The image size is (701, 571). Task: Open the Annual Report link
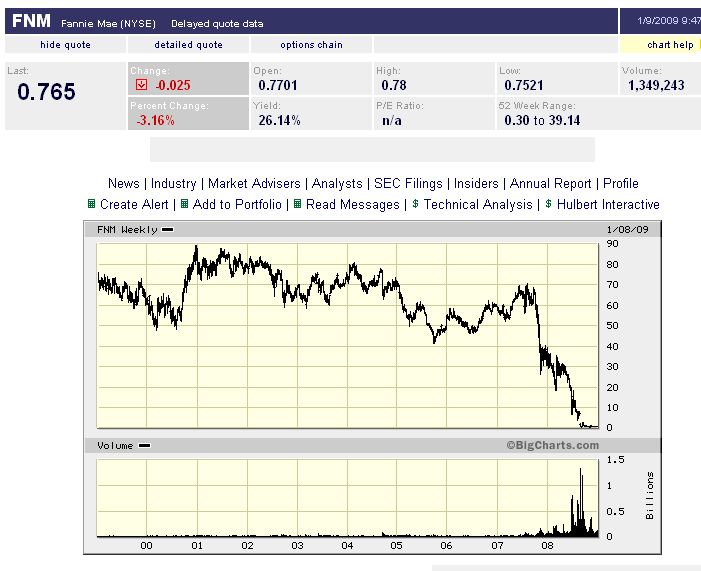coord(550,183)
